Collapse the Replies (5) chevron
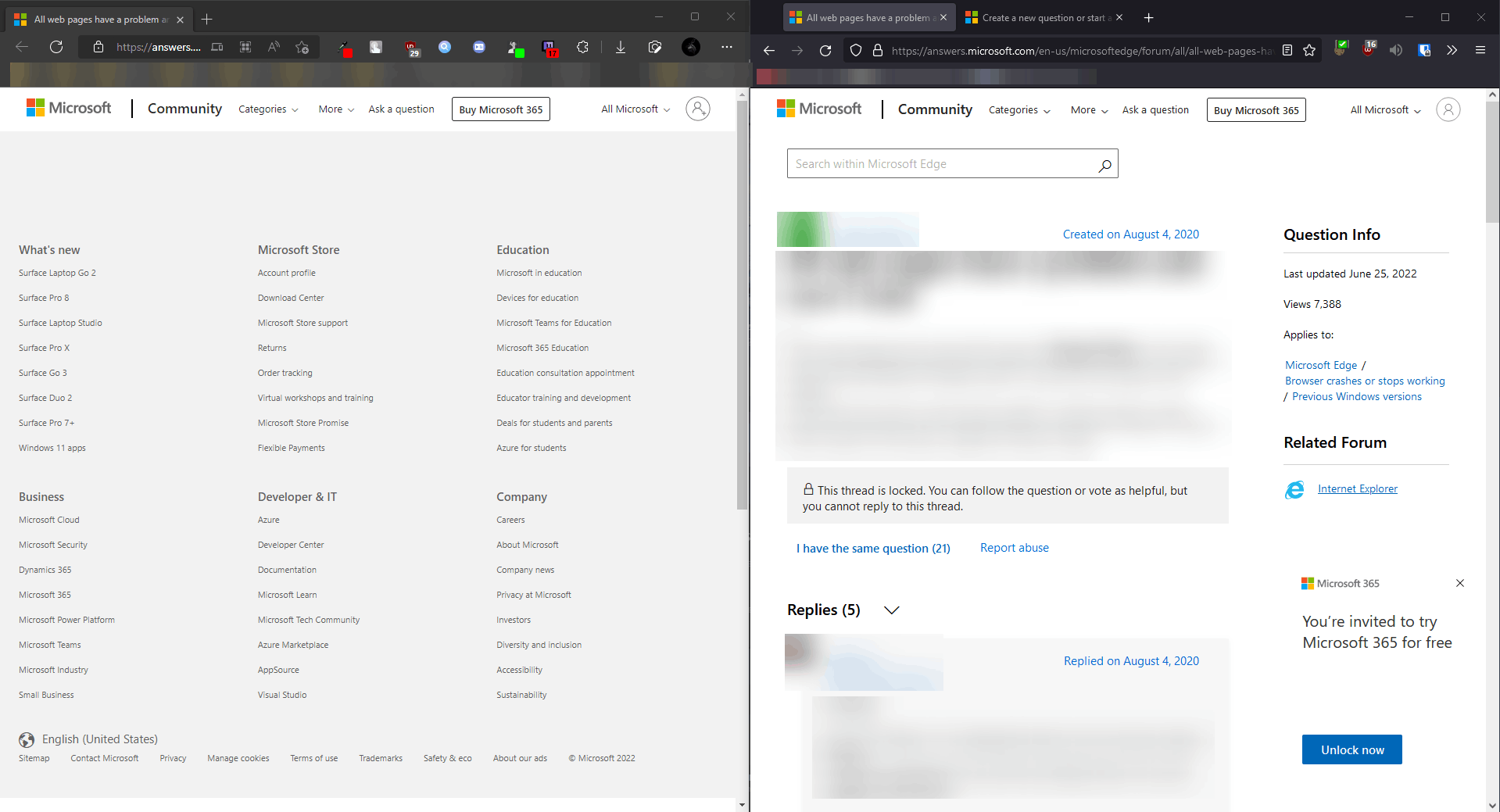This screenshot has height=812, width=1500. click(891, 610)
